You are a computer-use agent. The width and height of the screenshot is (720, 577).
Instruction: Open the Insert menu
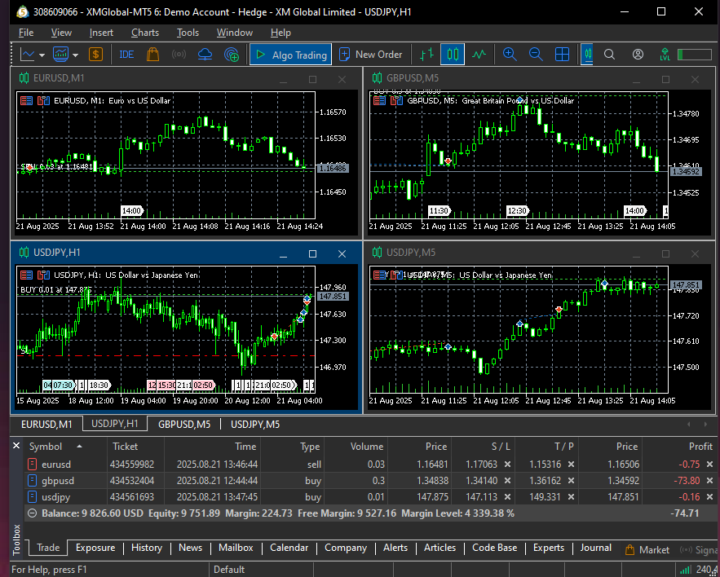[x=101, y=33]
